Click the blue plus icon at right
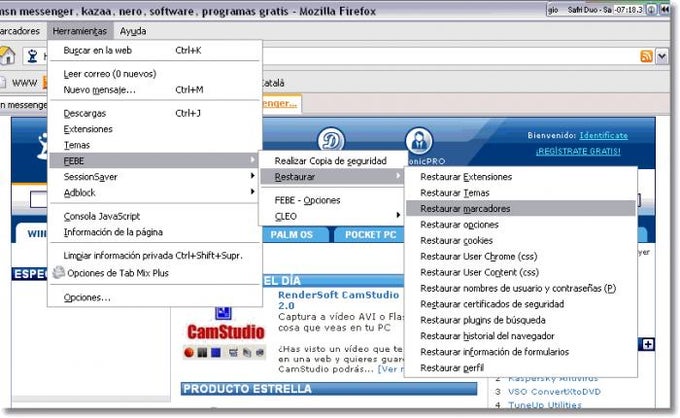The height and width of the screenshot is (418, 680). click(648, 344)
